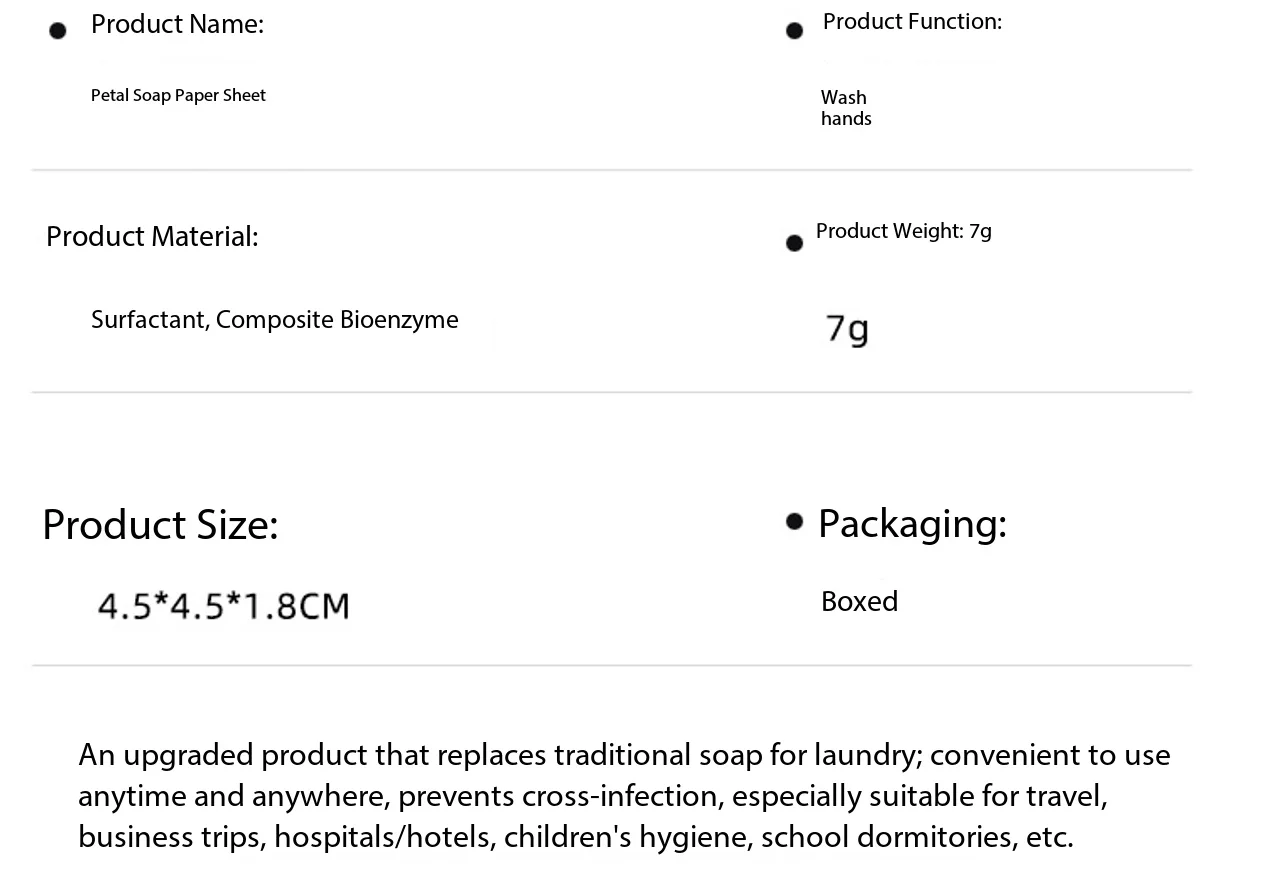This screenshot has width=1262, height=875.
Task: Click the Wash hands text
Action: (x=846, y=108)
